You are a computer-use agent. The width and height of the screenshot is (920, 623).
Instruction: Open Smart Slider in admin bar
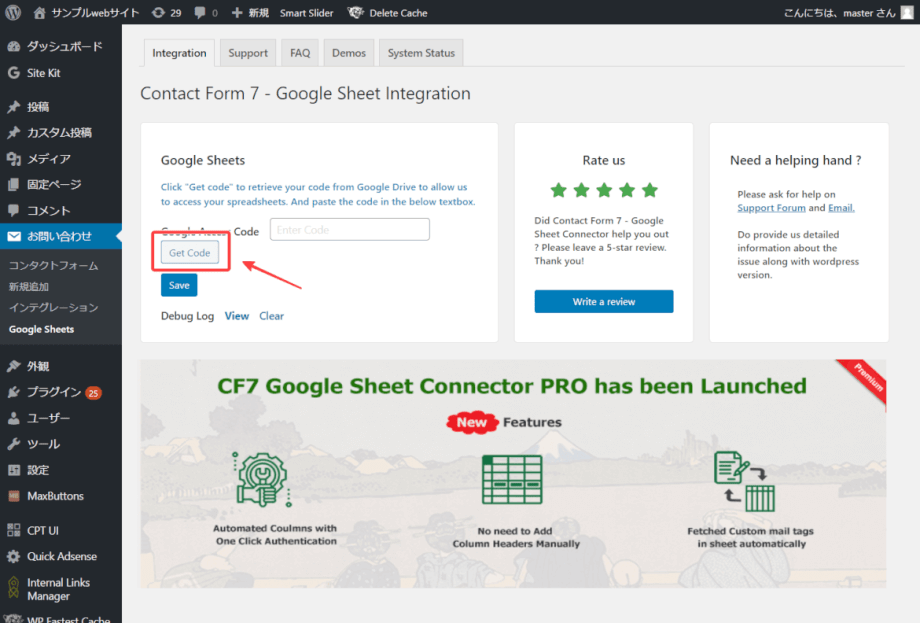coord(306,12)
